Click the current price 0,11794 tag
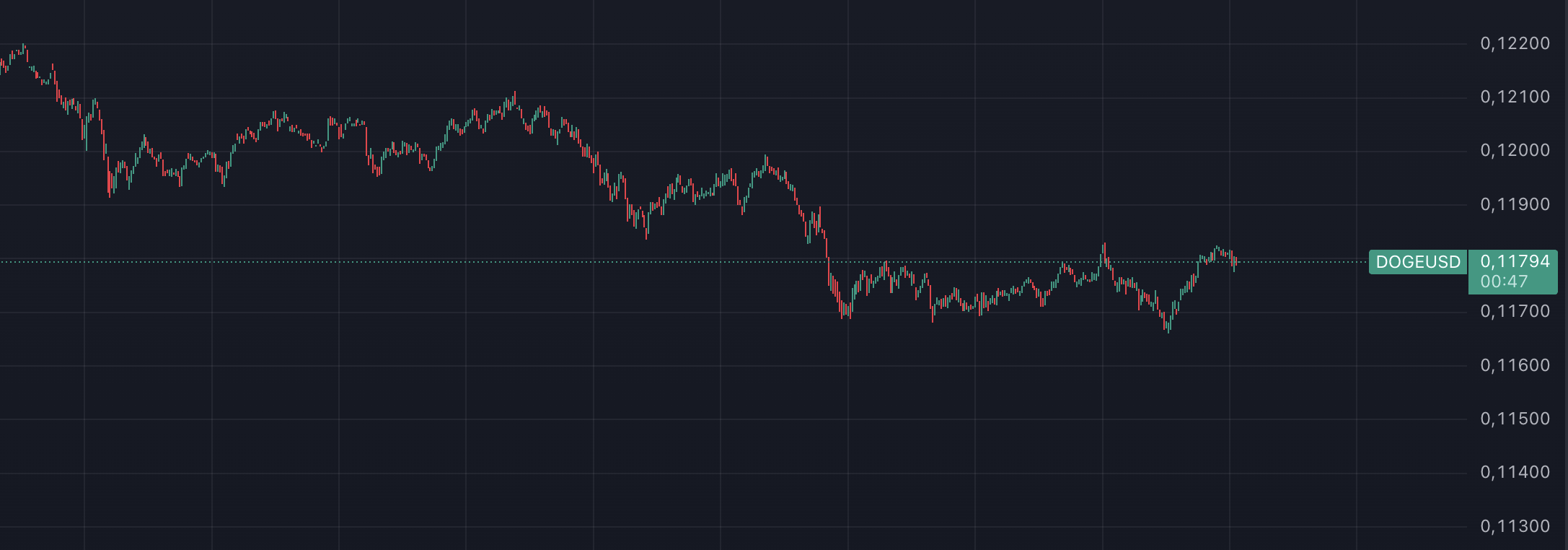Screen dimensions: 1568x550 pyautogui.click(x=1515, y=261)
